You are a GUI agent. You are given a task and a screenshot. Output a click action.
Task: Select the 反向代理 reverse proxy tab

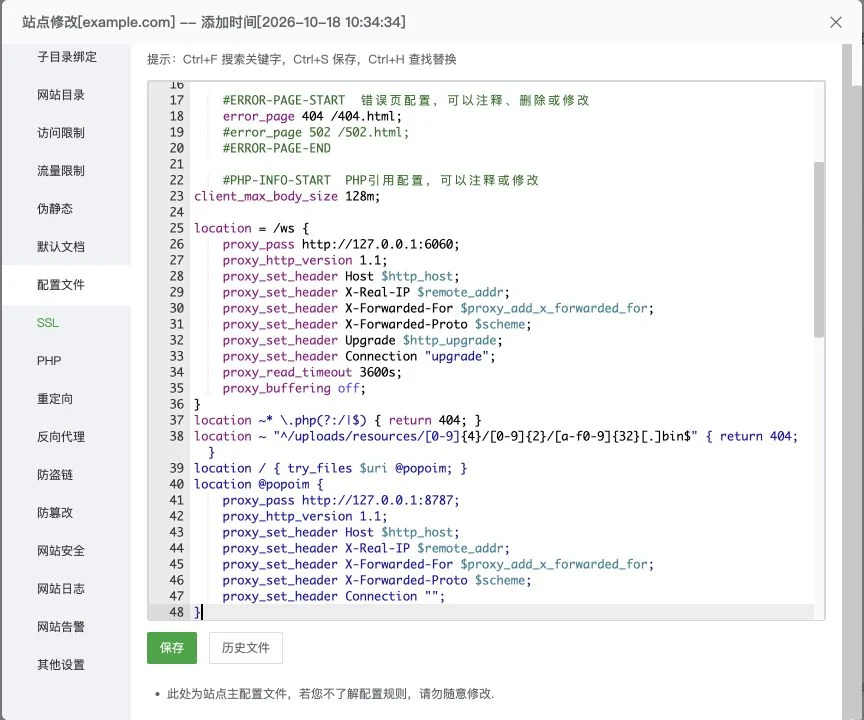61,437
